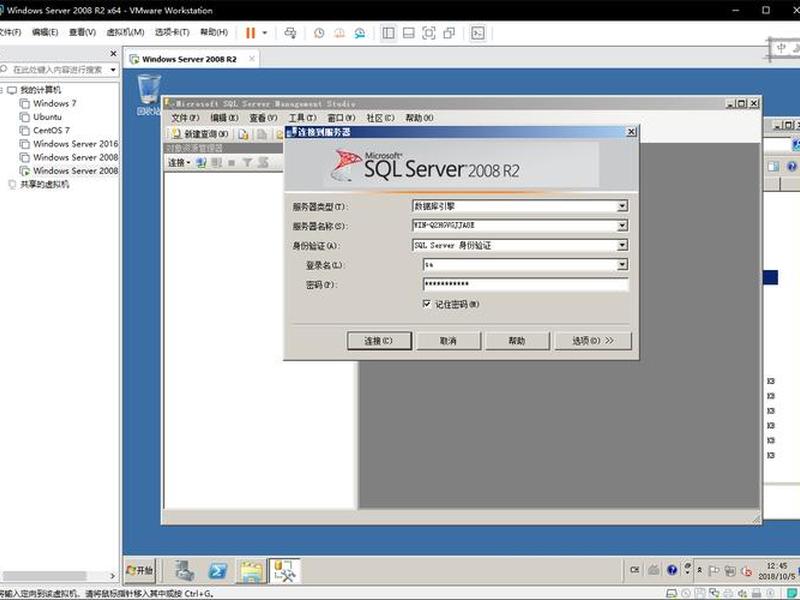Image resolution: width=800 pixels, height=600 pixels.
Task: Click the blue help icon in tray
Action: pos(672,570)
